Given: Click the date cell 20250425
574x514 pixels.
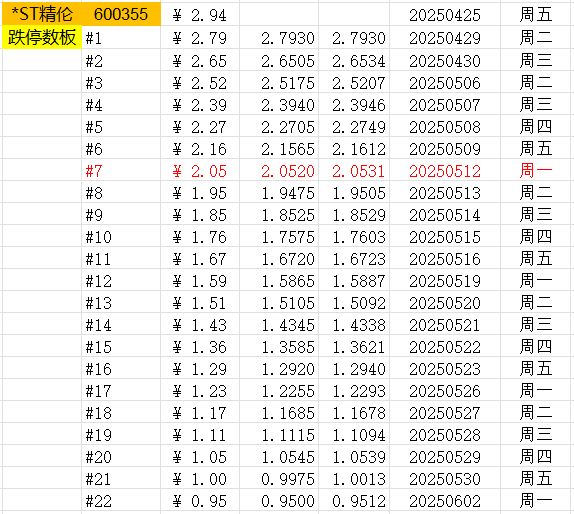Looking at the screenshot, I should (445, 15).
